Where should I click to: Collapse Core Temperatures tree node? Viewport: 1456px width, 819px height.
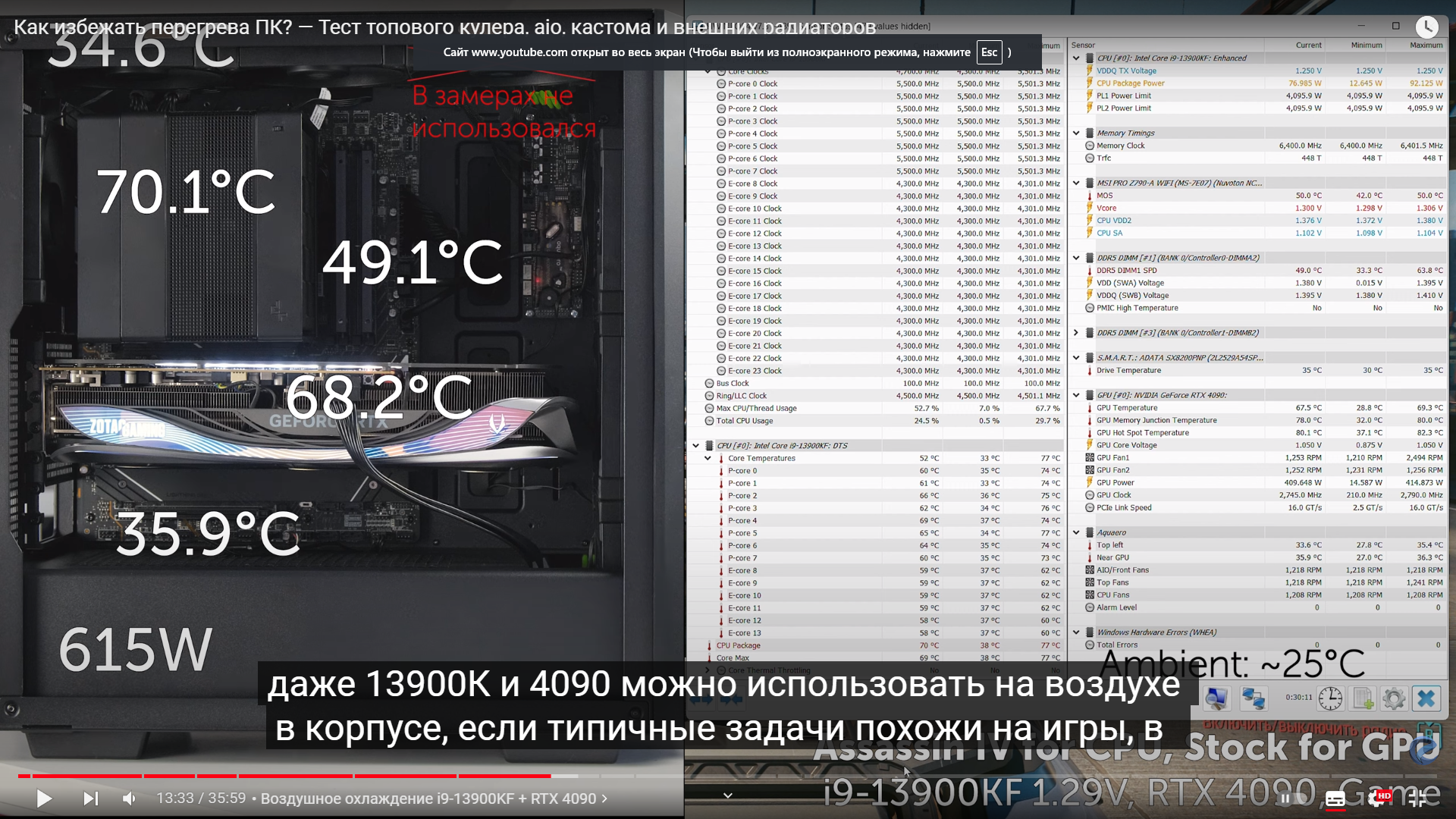[x=708, y=458]
